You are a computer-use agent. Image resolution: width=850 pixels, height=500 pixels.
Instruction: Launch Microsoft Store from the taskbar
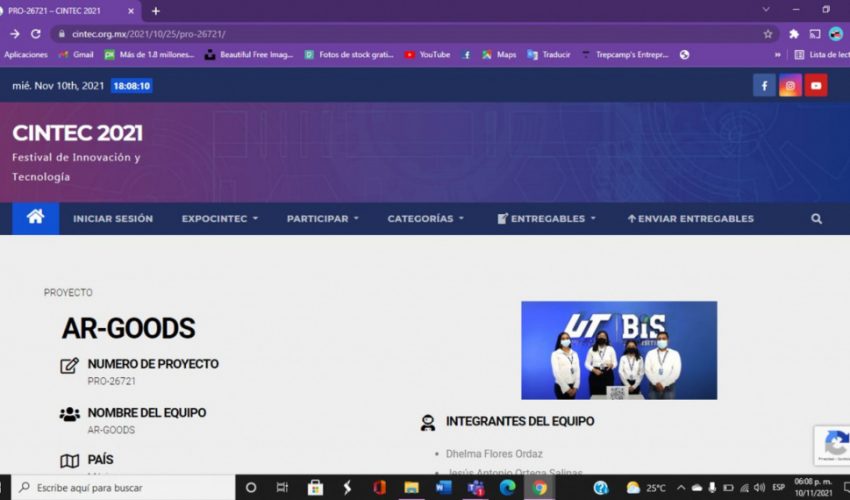(x=315, y=488)
